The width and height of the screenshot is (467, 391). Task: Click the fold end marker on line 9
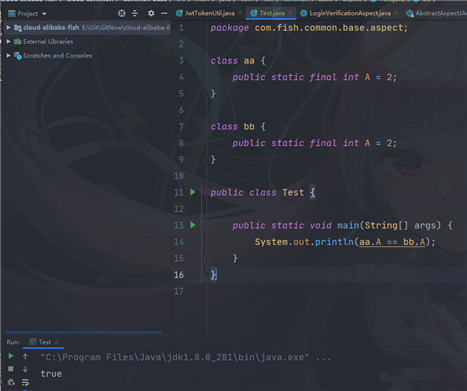[207, 160]
